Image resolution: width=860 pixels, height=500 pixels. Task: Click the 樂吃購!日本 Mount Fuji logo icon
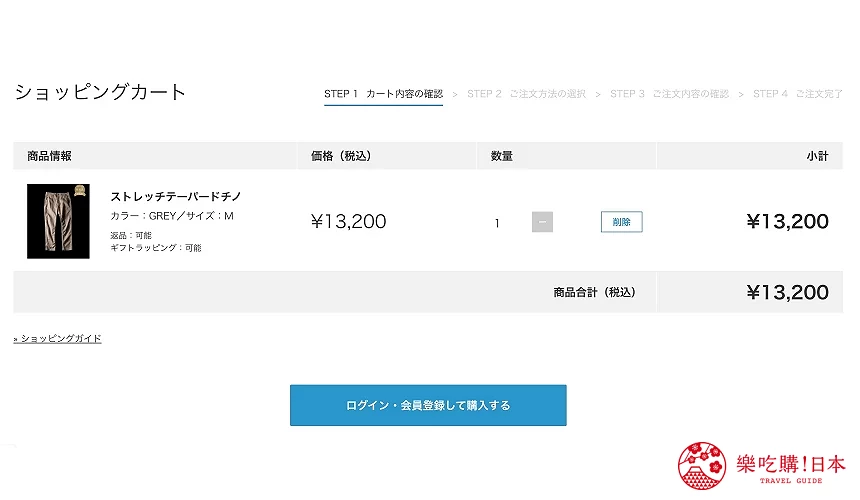[x=703, y=467]
